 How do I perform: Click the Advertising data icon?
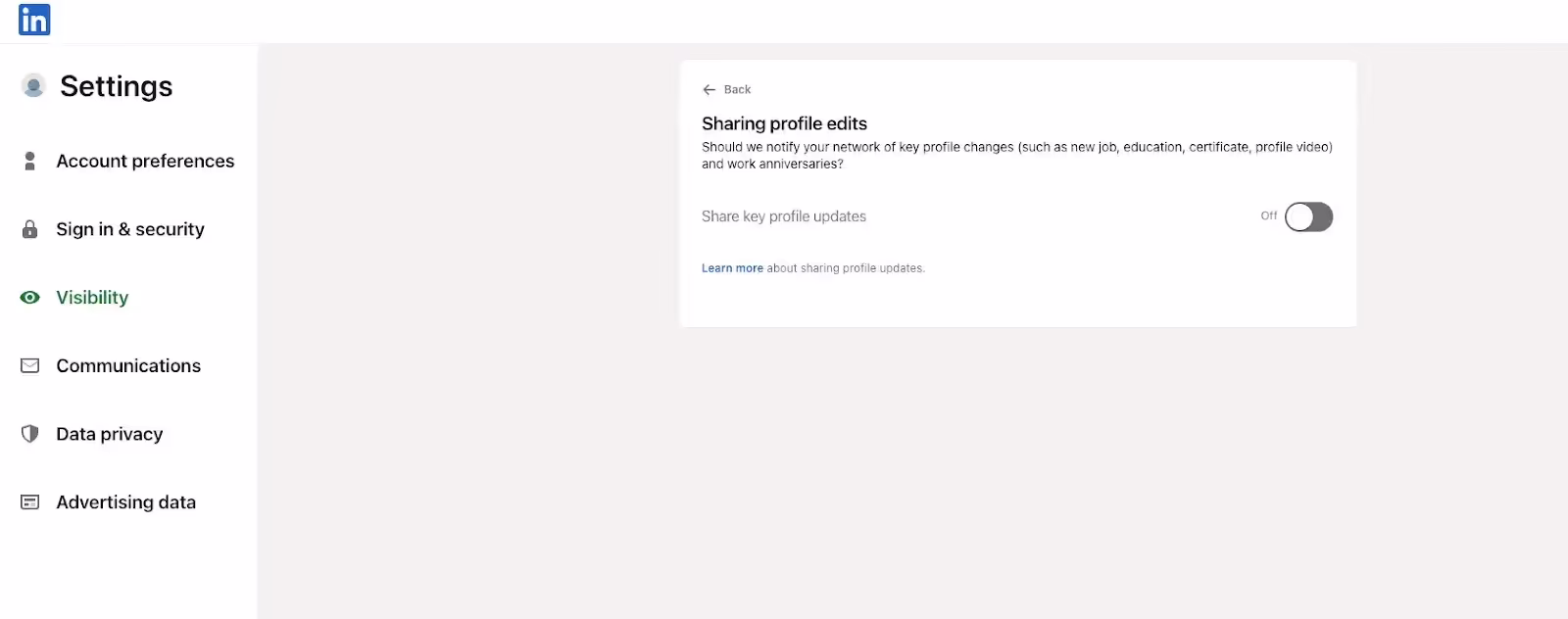30,502
